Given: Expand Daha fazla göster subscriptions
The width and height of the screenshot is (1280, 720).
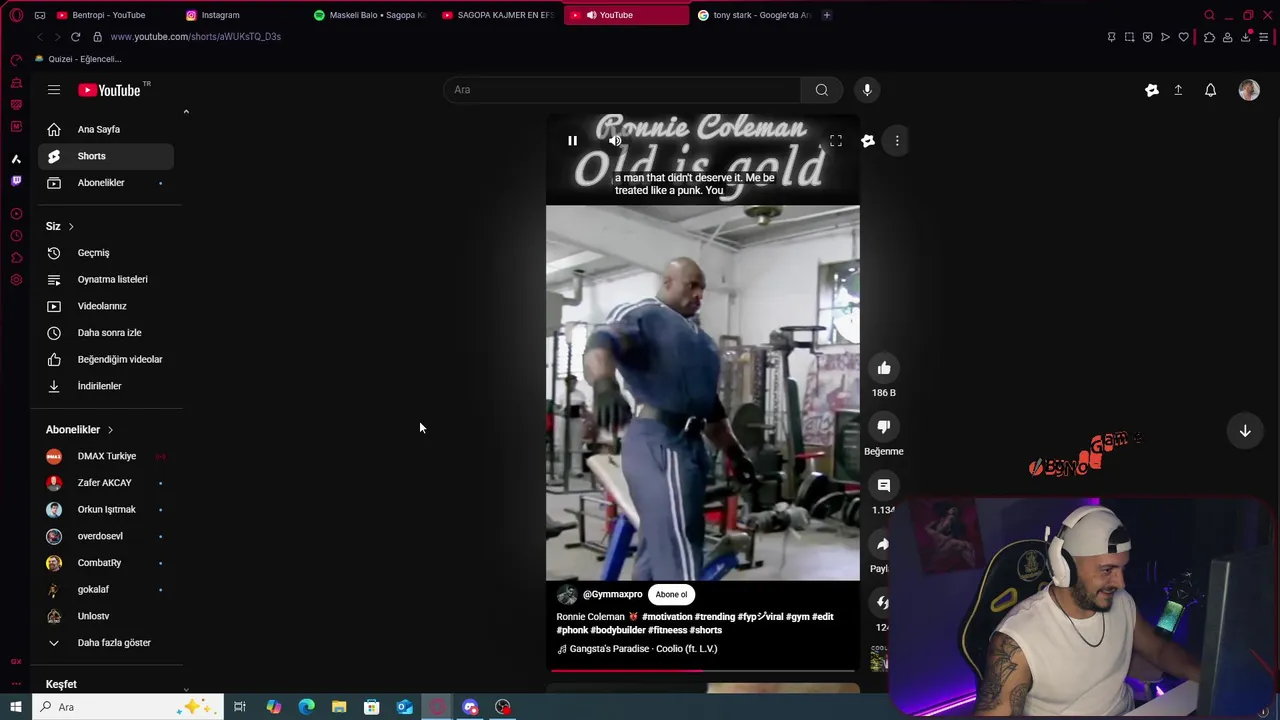Looking at the screenshot, I should (106, 643).
